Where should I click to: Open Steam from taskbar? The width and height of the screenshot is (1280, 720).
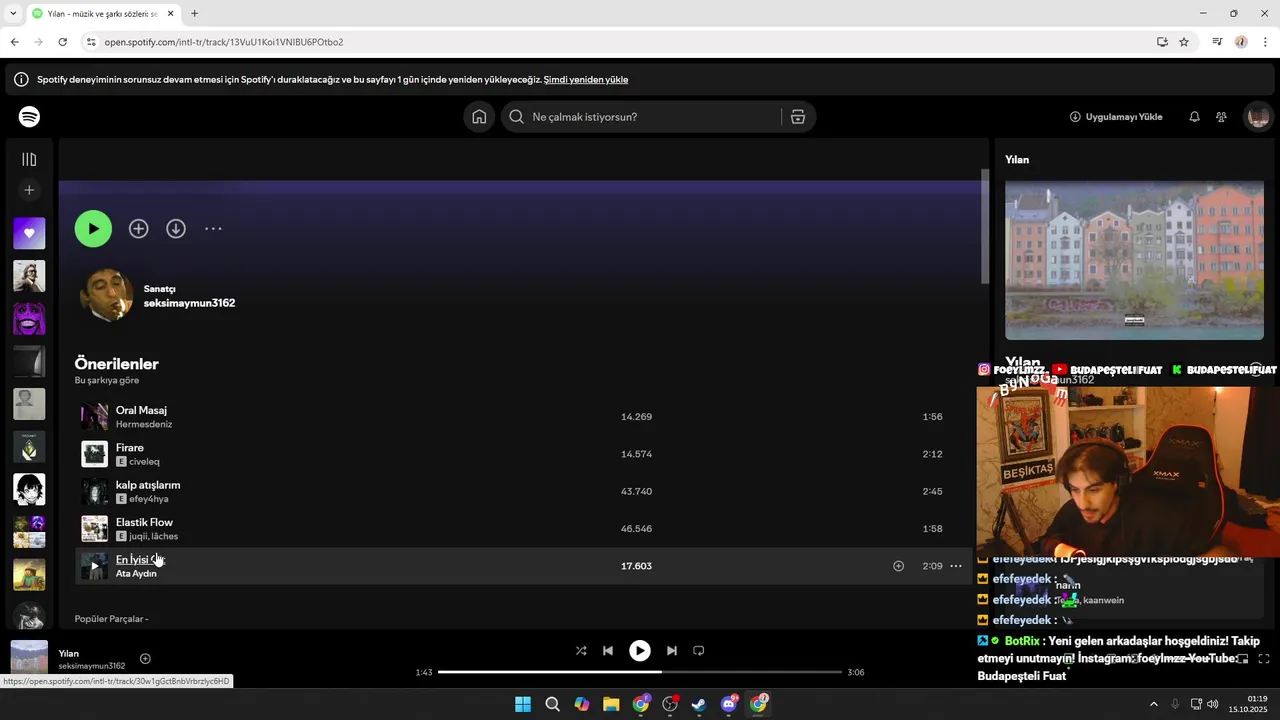[x=699, y=704]
